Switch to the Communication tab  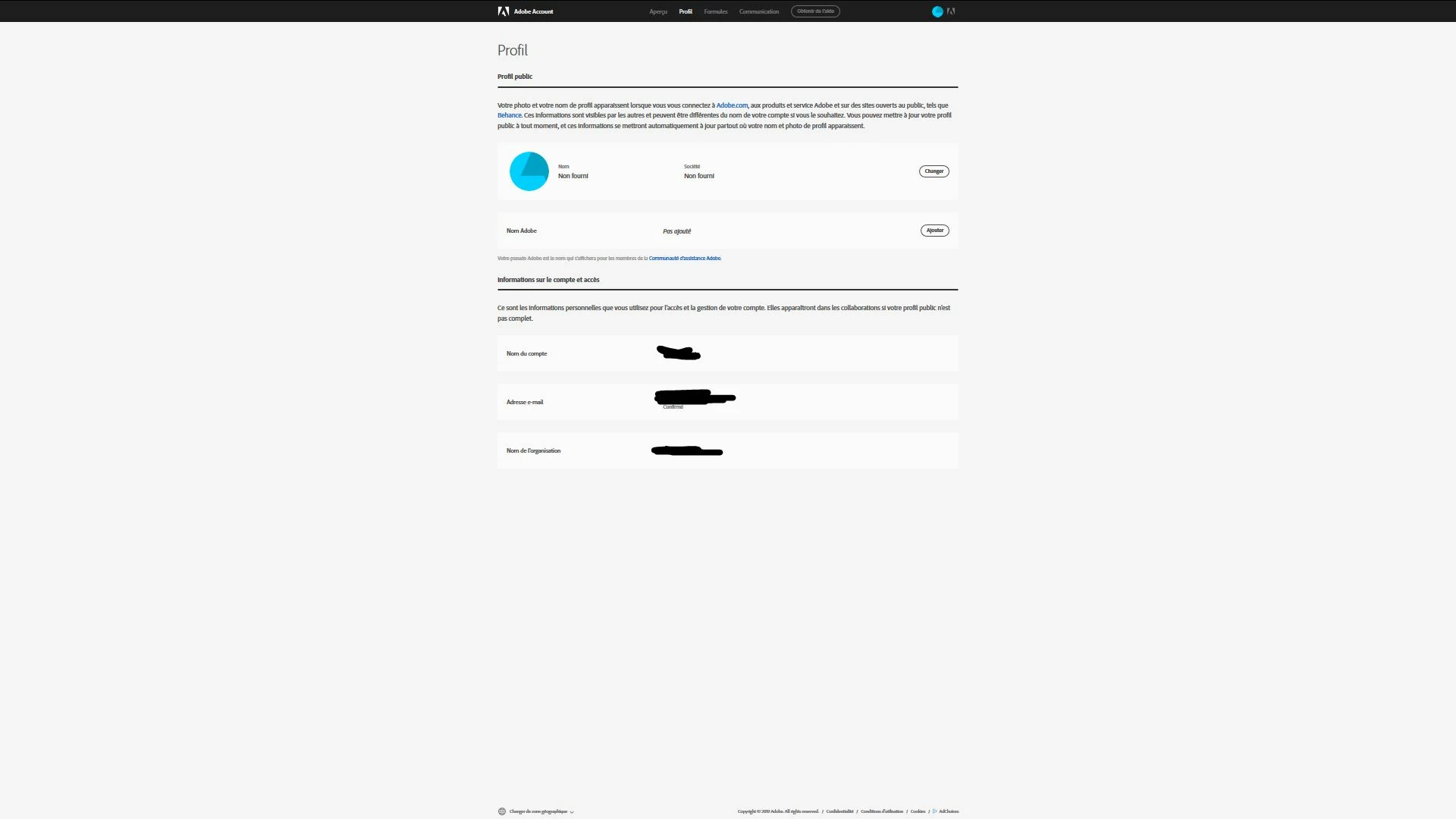758,11
